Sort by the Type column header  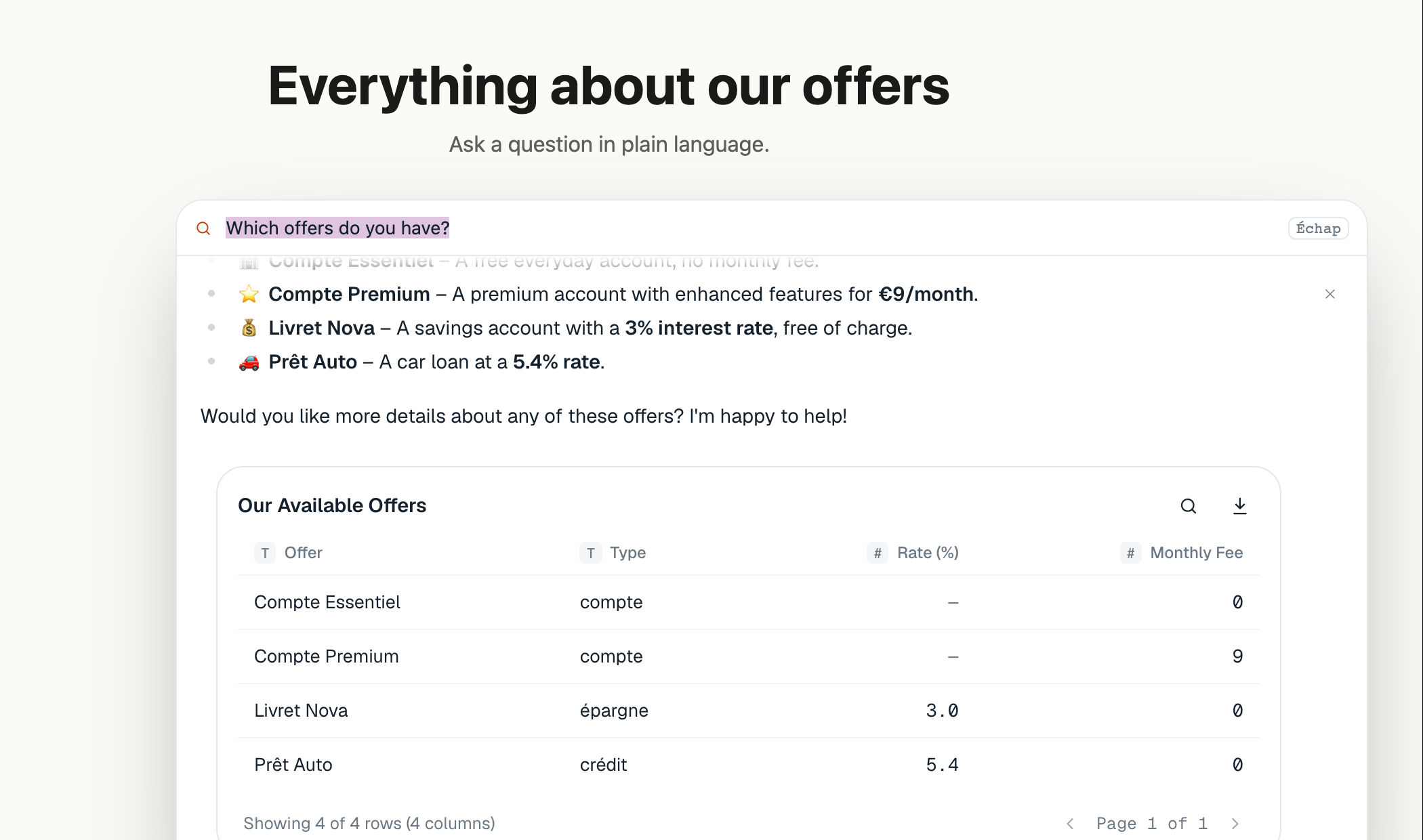(627, 553)
